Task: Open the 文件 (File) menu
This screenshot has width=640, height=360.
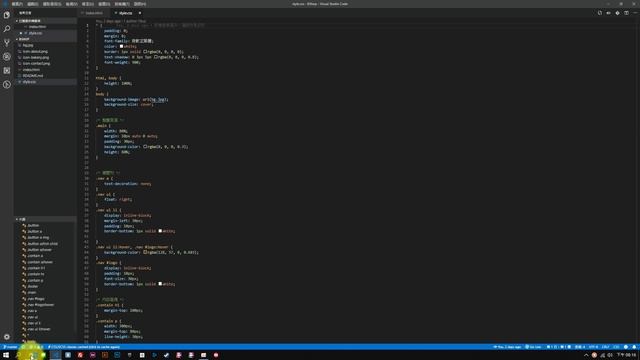Action: tap(17, 4)
